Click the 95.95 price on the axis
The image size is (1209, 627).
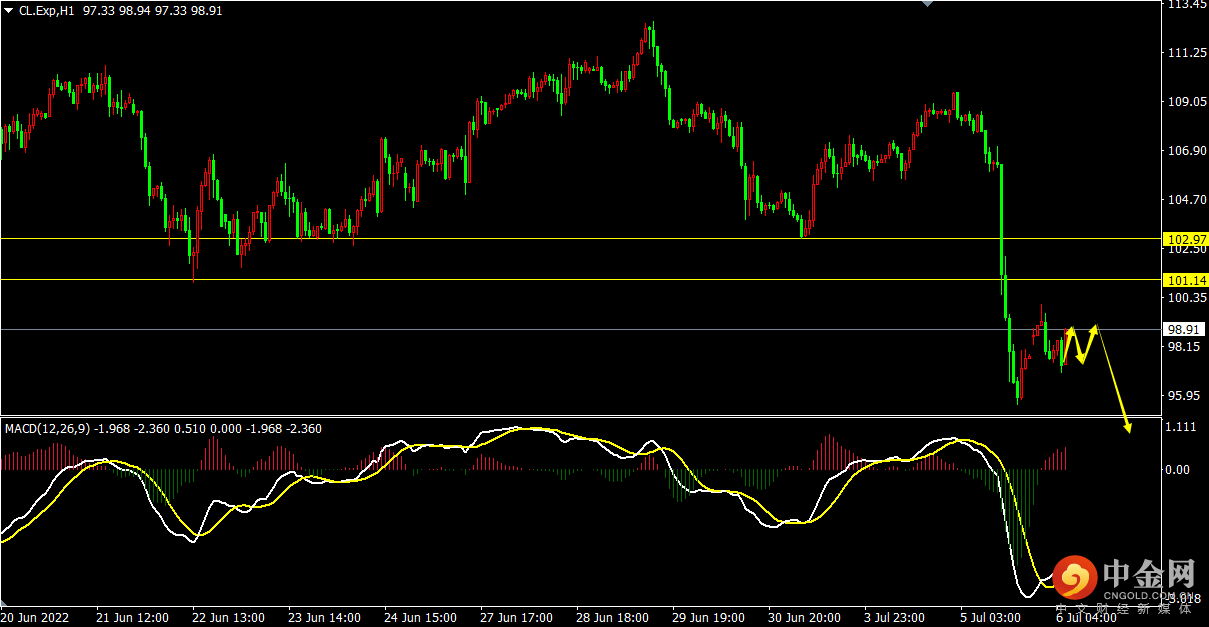(1184, 396)
